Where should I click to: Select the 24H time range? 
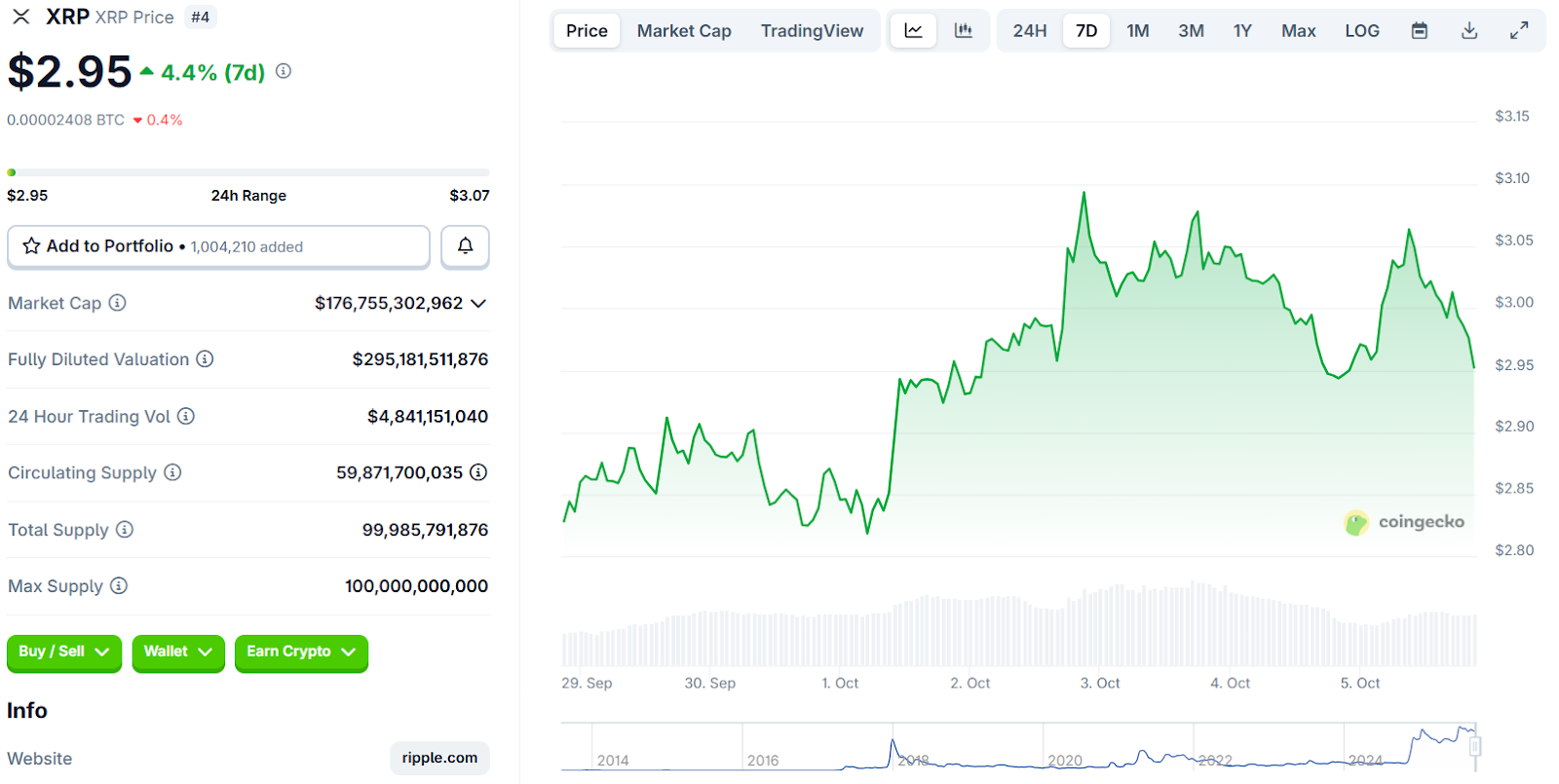1029,31
